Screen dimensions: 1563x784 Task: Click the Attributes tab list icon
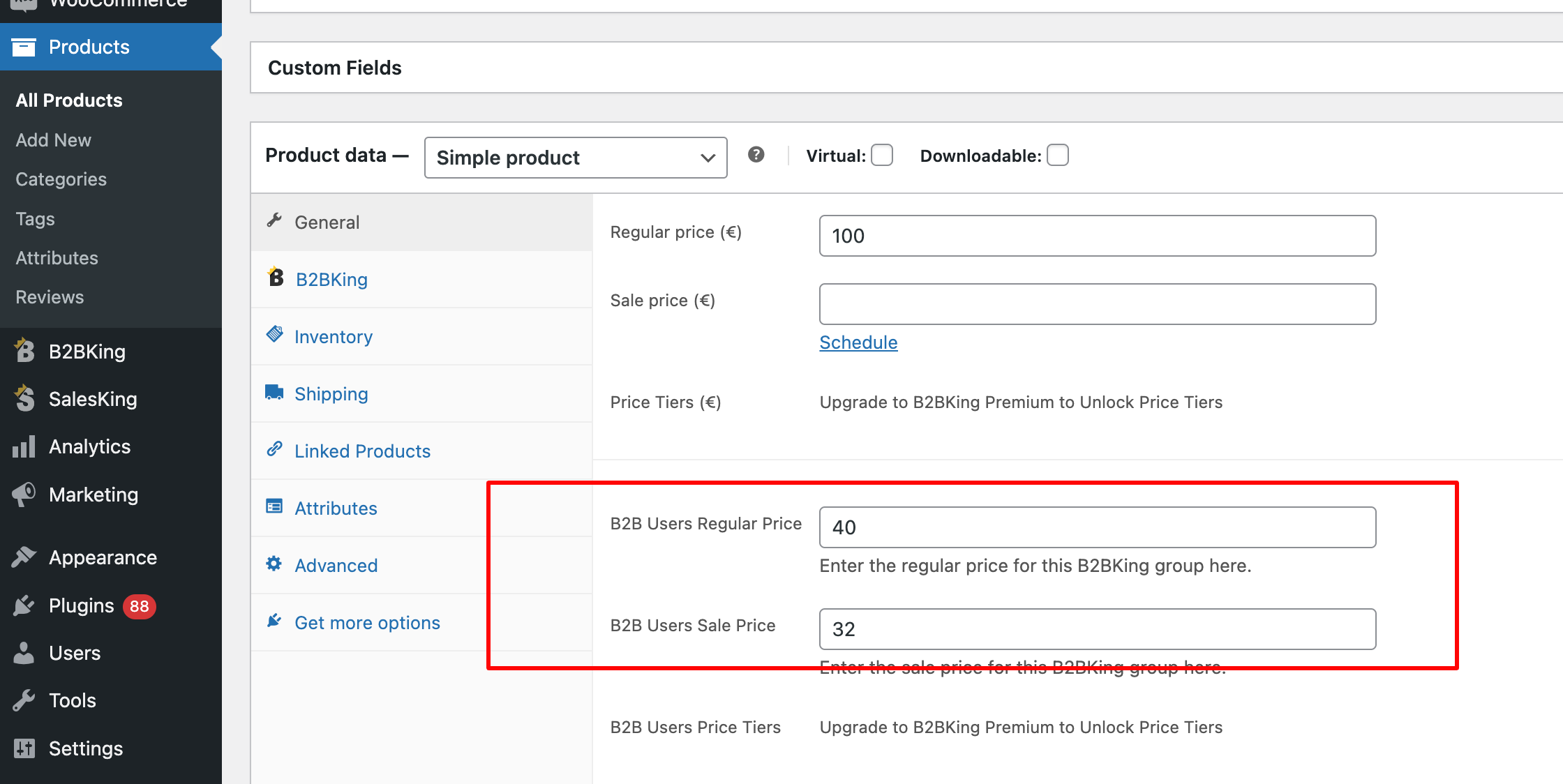[274, 506]
